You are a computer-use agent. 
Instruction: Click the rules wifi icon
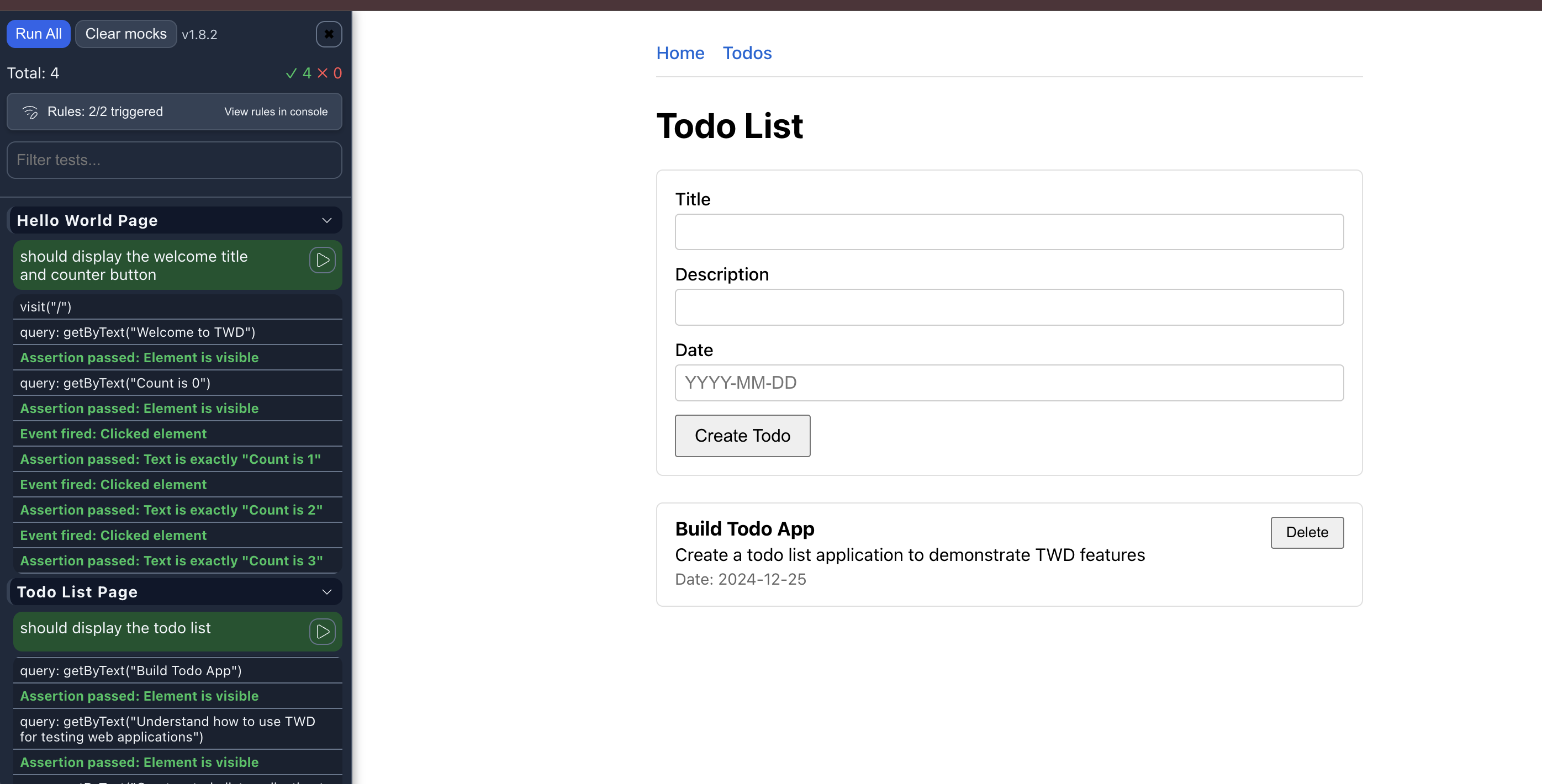pos(30,112)
